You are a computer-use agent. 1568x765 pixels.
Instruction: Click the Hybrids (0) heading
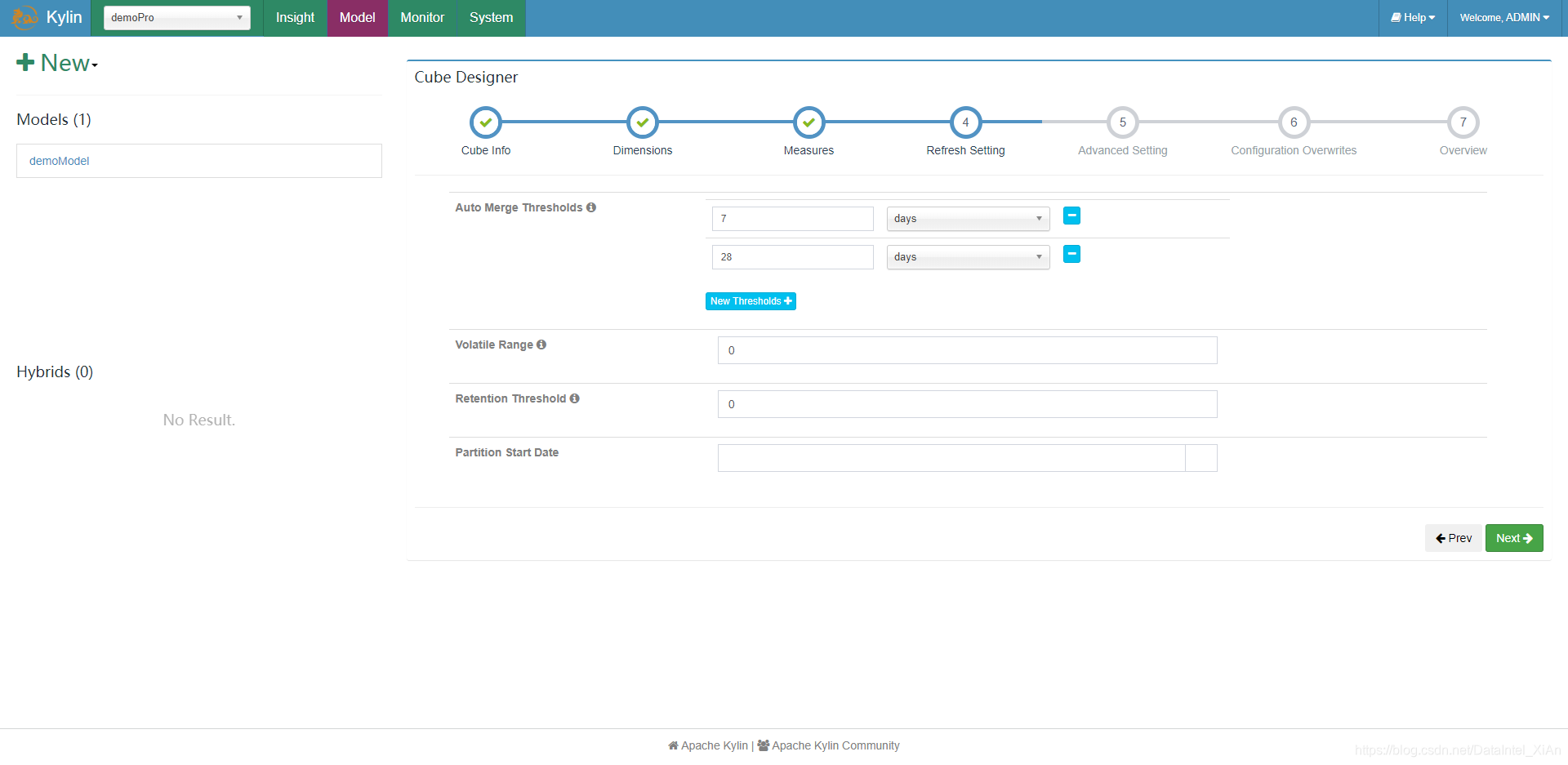(55, 371)
